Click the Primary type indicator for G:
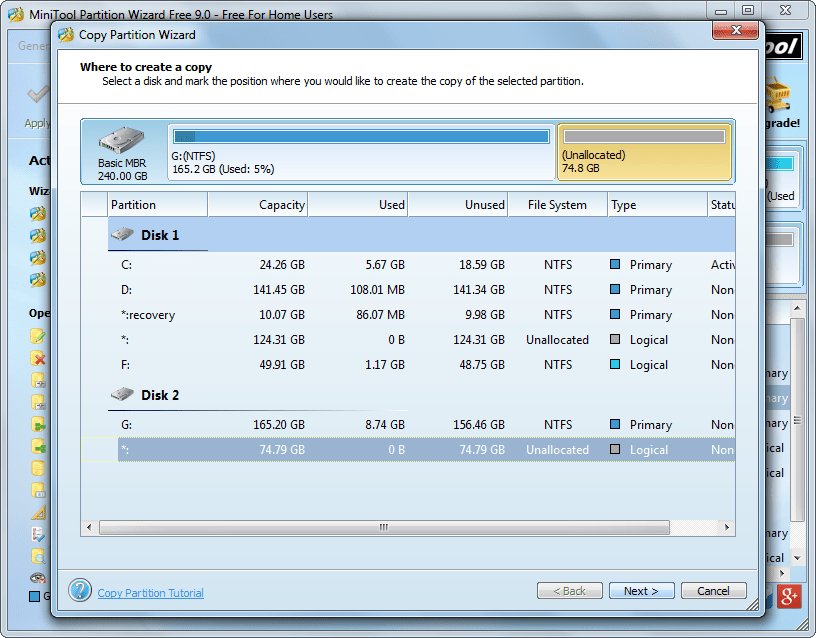 [615, 424]
